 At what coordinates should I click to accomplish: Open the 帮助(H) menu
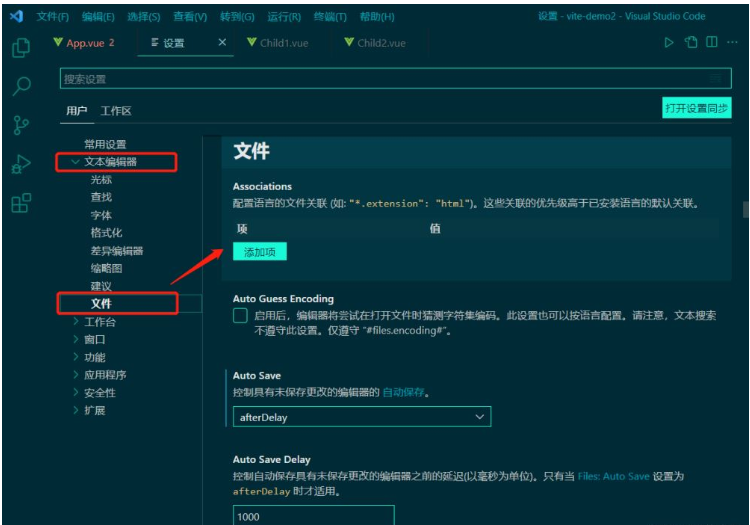click(x=377, y=17)
